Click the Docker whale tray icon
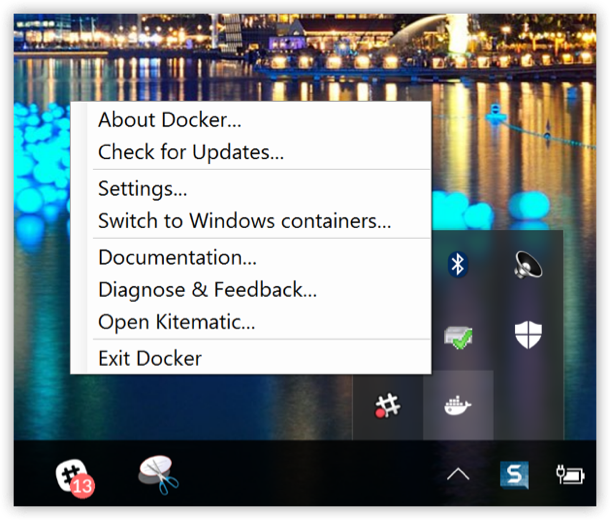 (x=458, y=406)
